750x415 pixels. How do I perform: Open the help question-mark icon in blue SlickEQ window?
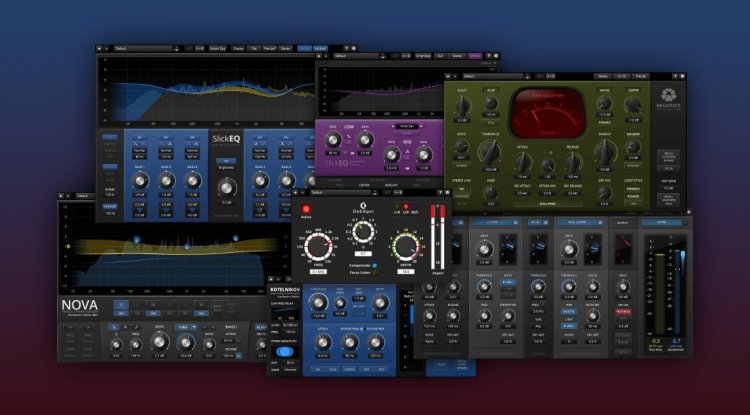[x=347, y=48]
